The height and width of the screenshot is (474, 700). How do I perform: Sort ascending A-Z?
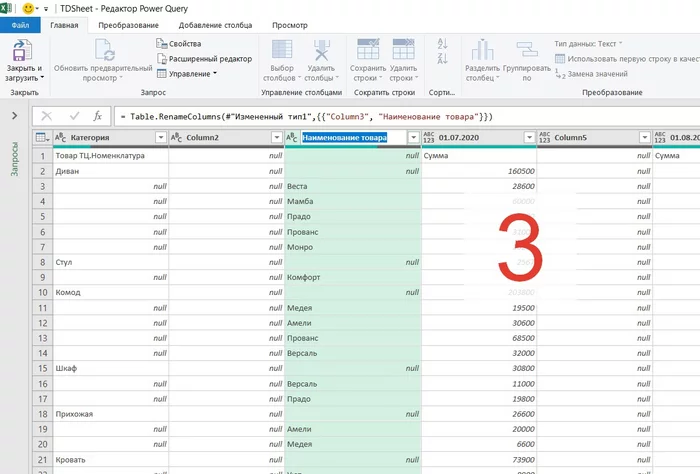click(x=442, y=43)
